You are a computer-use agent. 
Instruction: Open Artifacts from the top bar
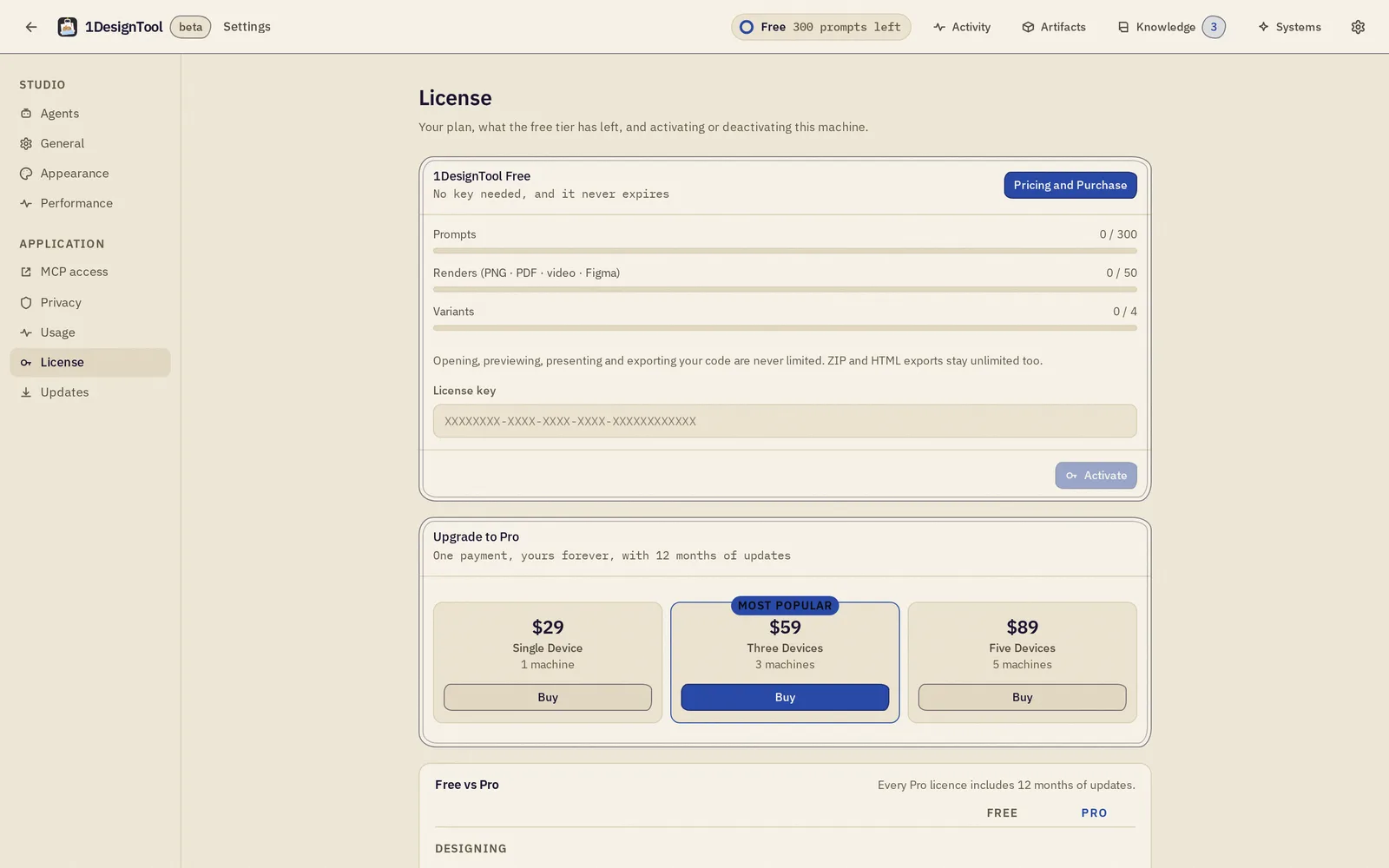point(1054,27)
